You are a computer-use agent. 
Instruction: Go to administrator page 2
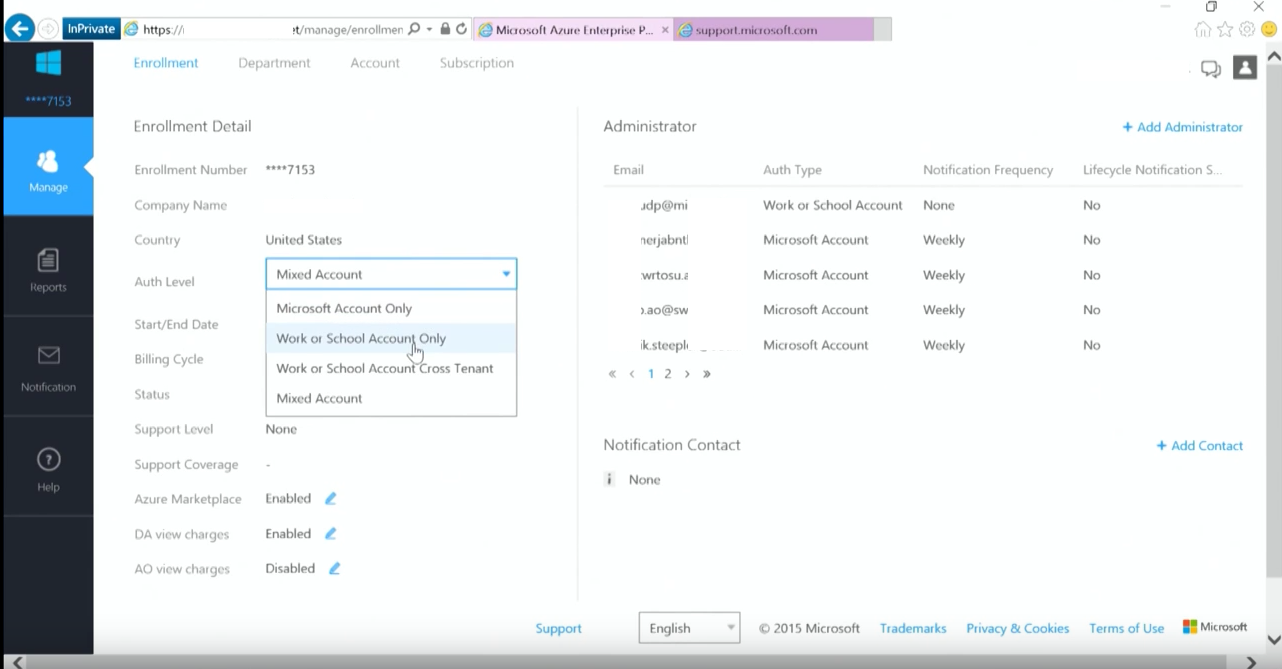[668, 374]
